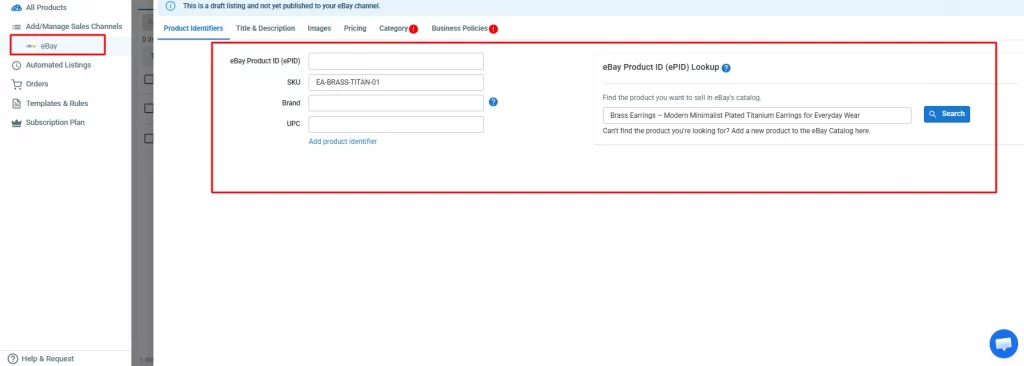
Task: Click Category tab error badge
Action: pyautogui.click(x=414, y=29)
